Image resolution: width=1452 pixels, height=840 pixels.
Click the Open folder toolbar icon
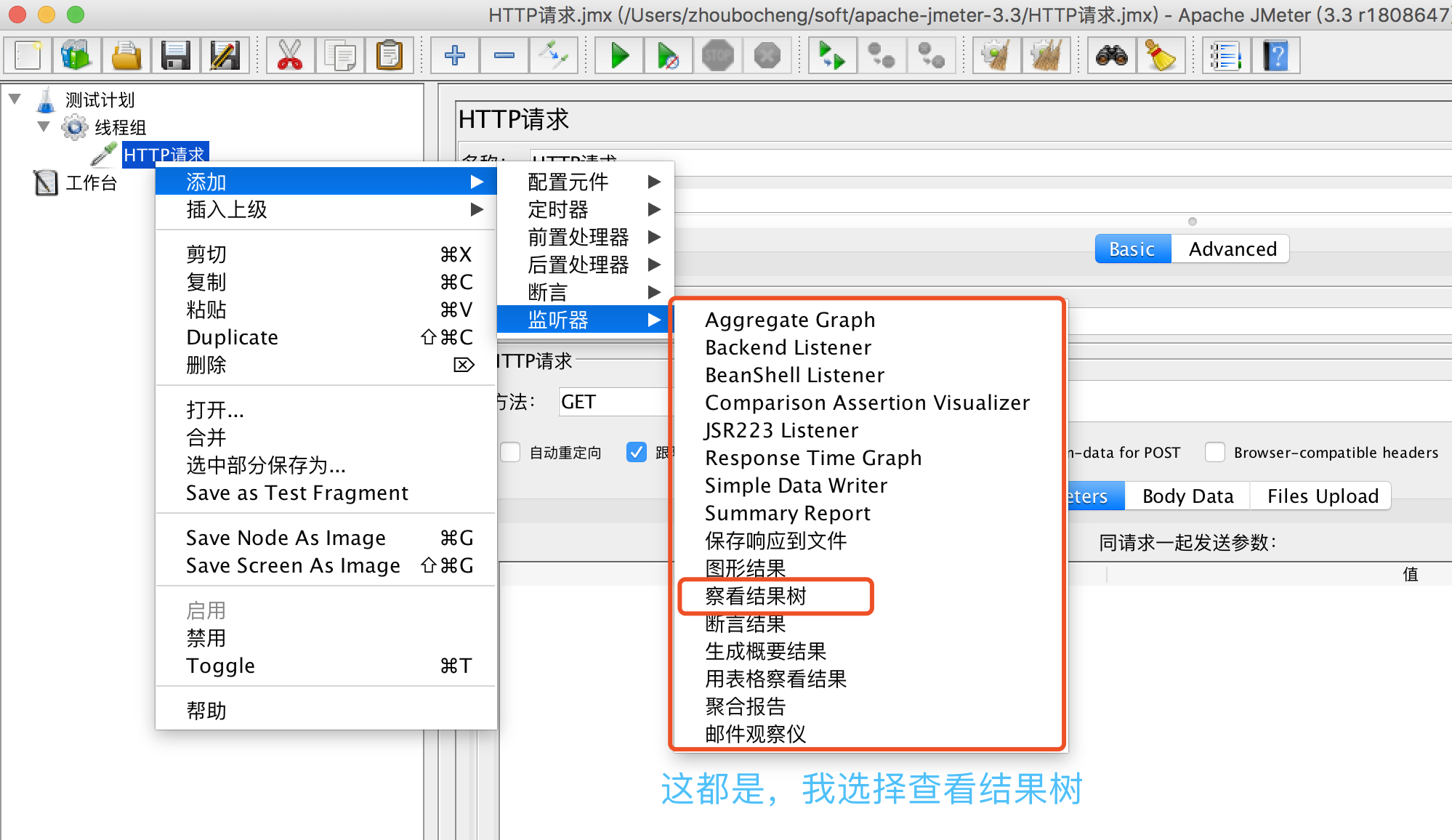[x=126, y=55]
